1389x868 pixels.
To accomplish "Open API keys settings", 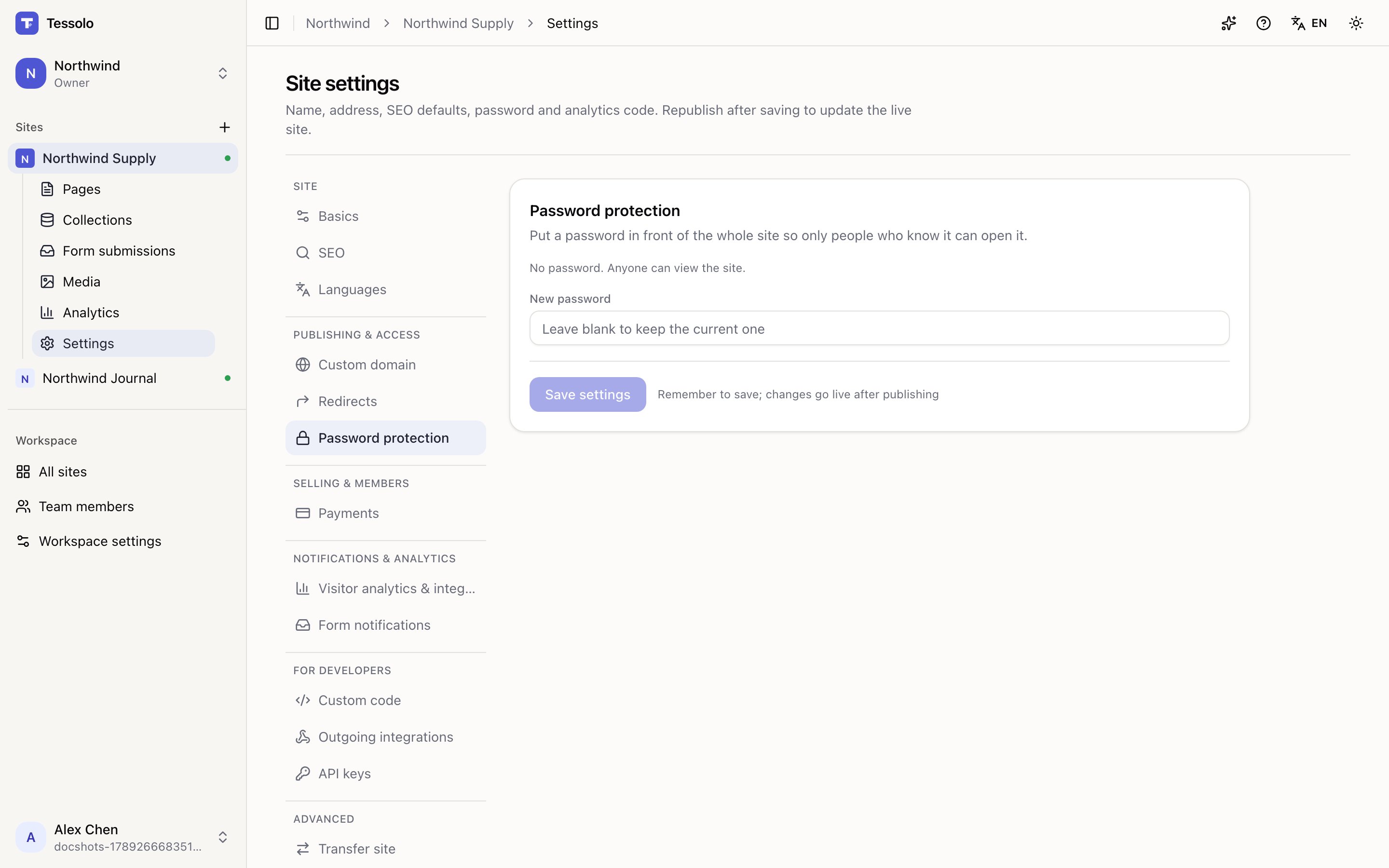I will click(x=386, y=774).
